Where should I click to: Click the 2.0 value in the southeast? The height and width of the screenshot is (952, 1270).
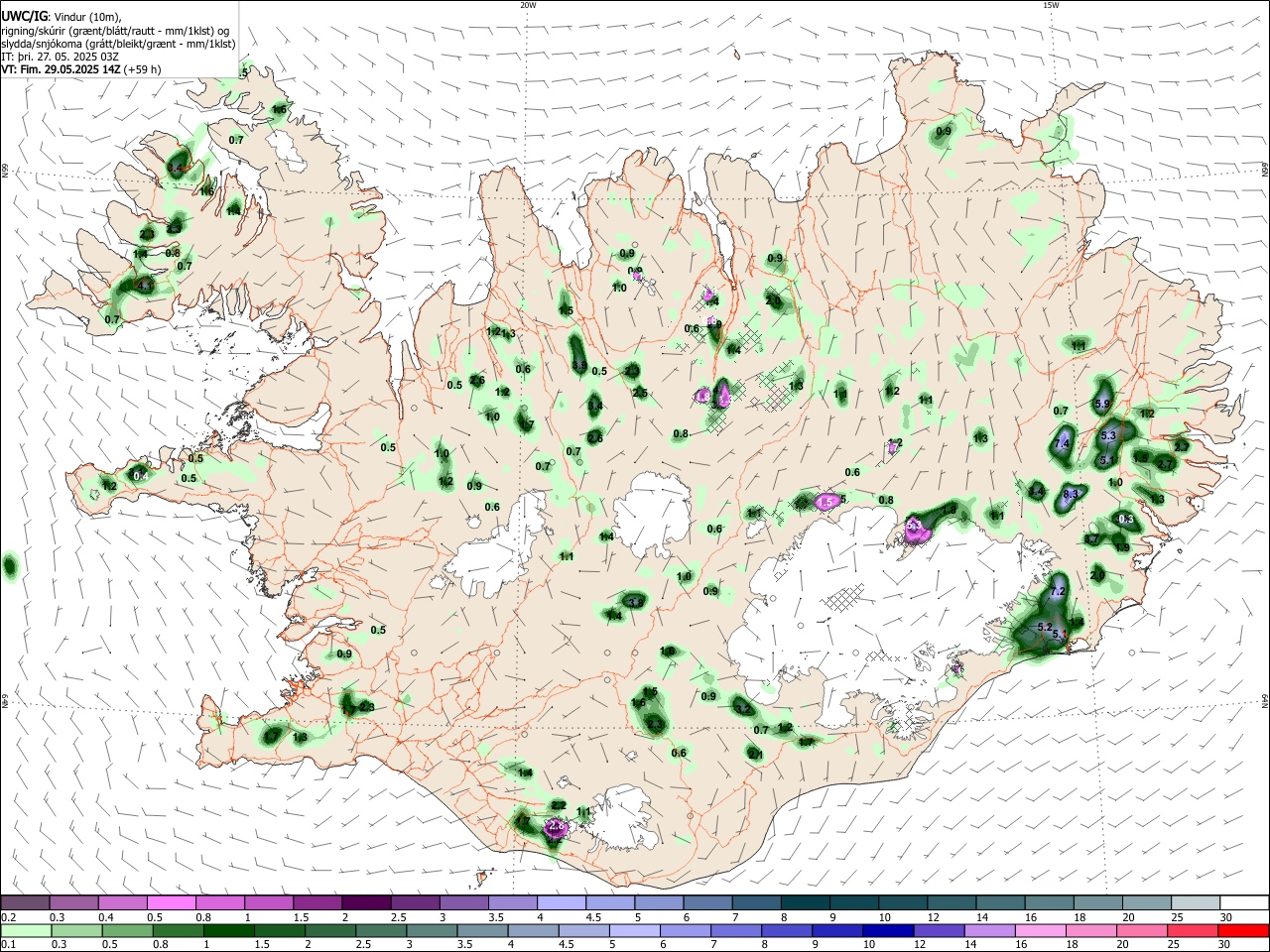click(x=1097, y=575)
